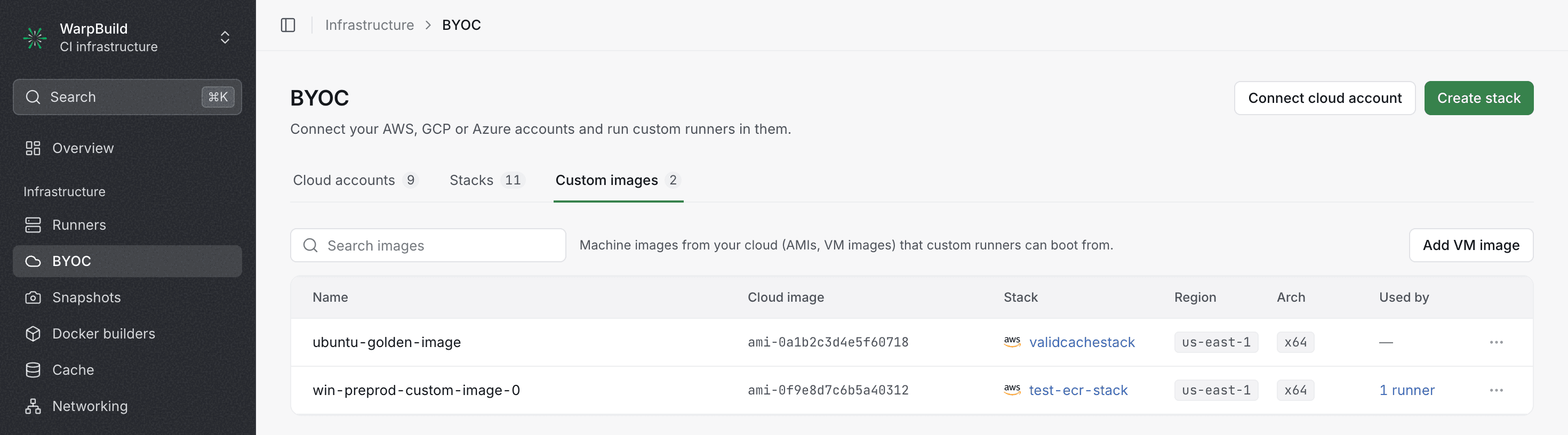
Task: Open Snapshots from sidebar
Action: (127, 297)
